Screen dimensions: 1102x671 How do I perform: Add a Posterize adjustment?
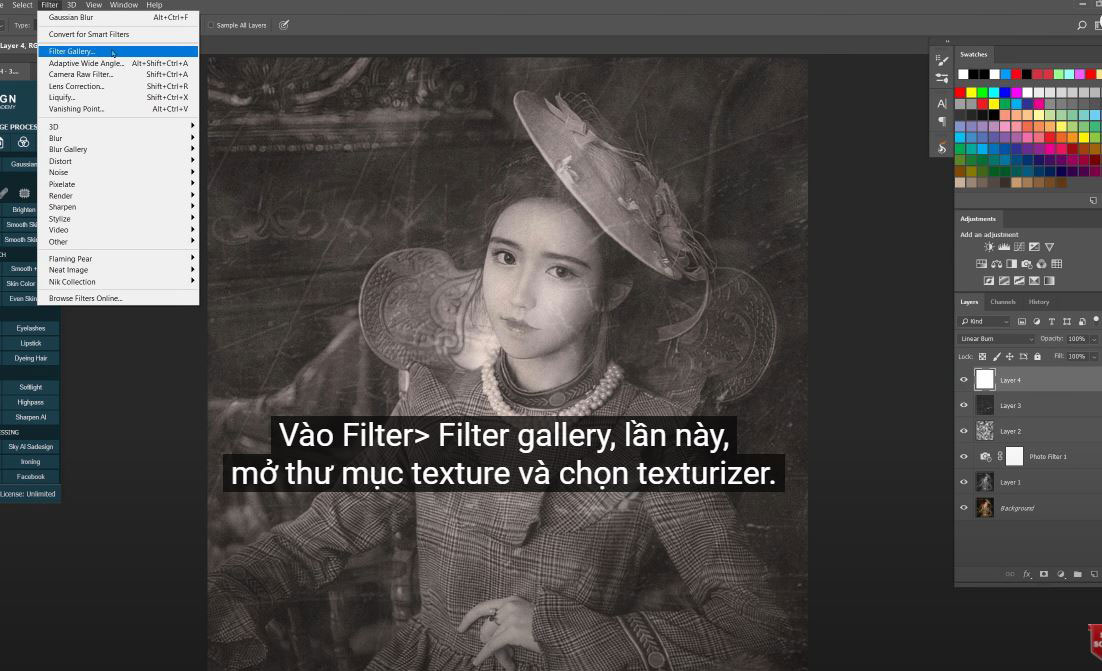pyautogui.click(x=1004, y=280)
